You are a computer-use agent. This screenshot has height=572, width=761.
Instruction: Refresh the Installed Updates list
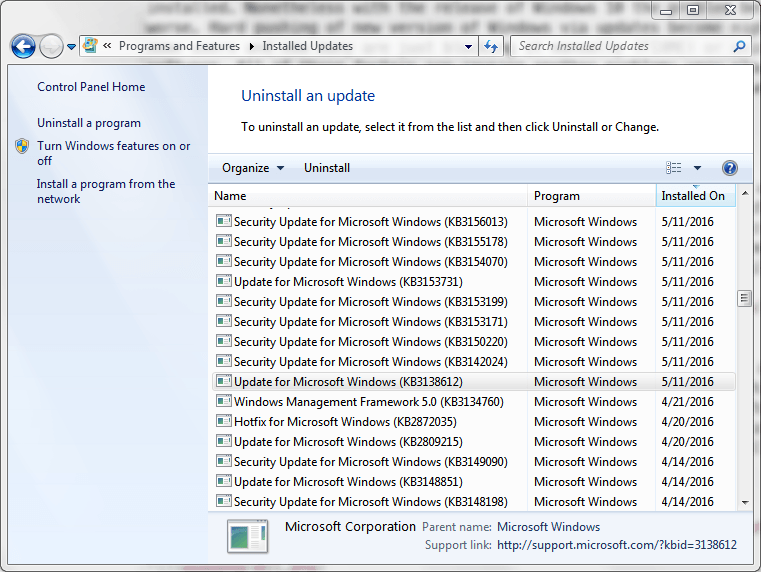point(491,47)
